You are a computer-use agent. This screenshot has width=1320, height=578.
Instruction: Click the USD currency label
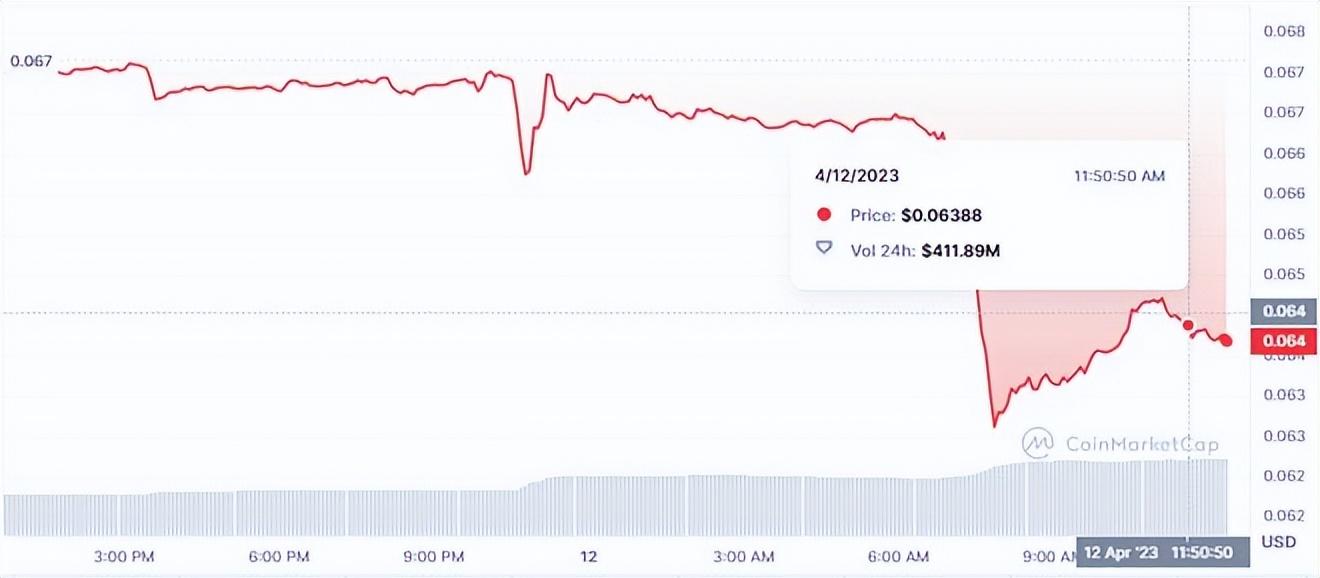coord(1277,542)
